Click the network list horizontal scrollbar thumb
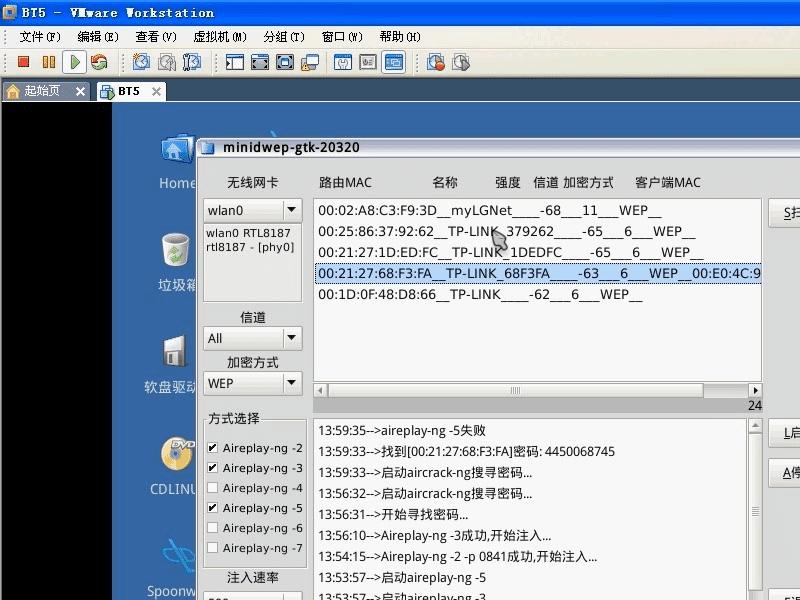 click(x=515, y=390)
